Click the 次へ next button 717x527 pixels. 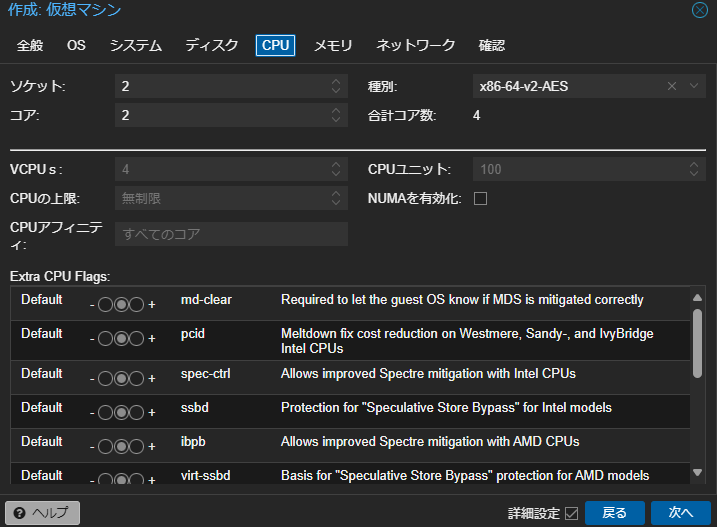[680, 513]
